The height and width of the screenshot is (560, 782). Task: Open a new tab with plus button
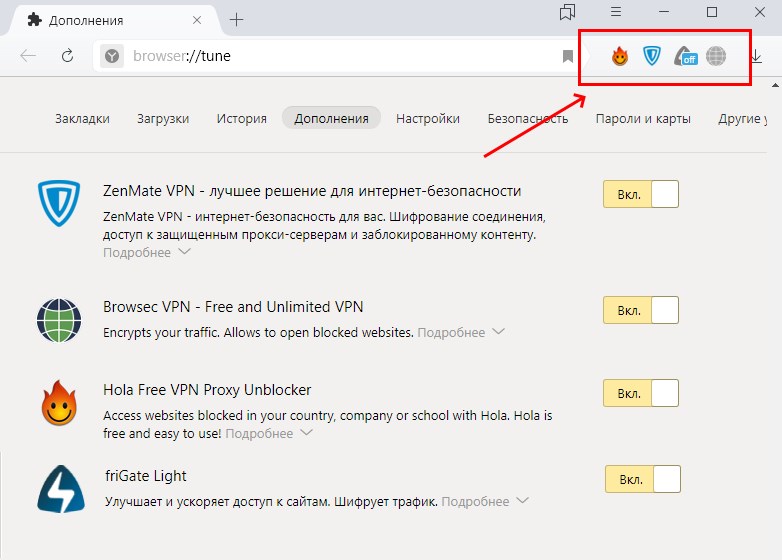tap(236, 19)
